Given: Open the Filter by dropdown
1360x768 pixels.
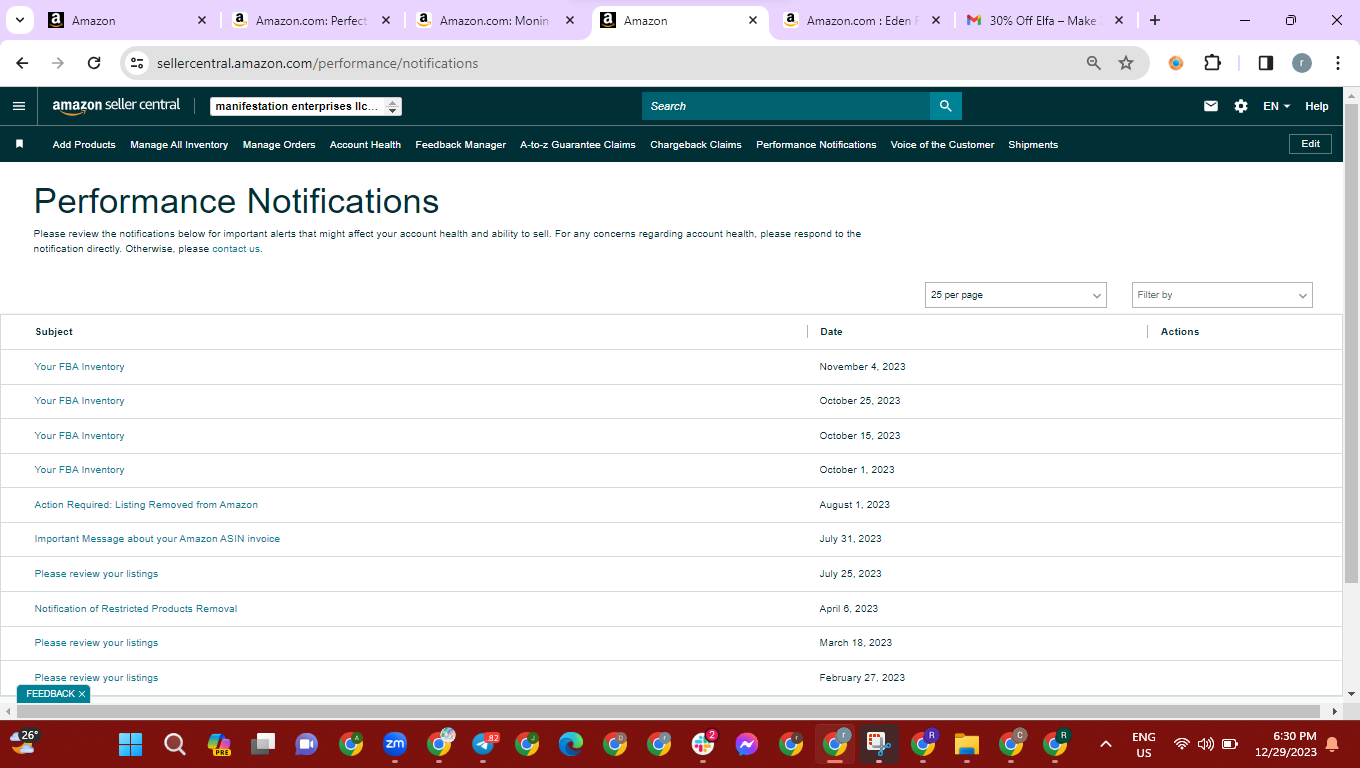Looking at the screenshot, I should 1222,295.
